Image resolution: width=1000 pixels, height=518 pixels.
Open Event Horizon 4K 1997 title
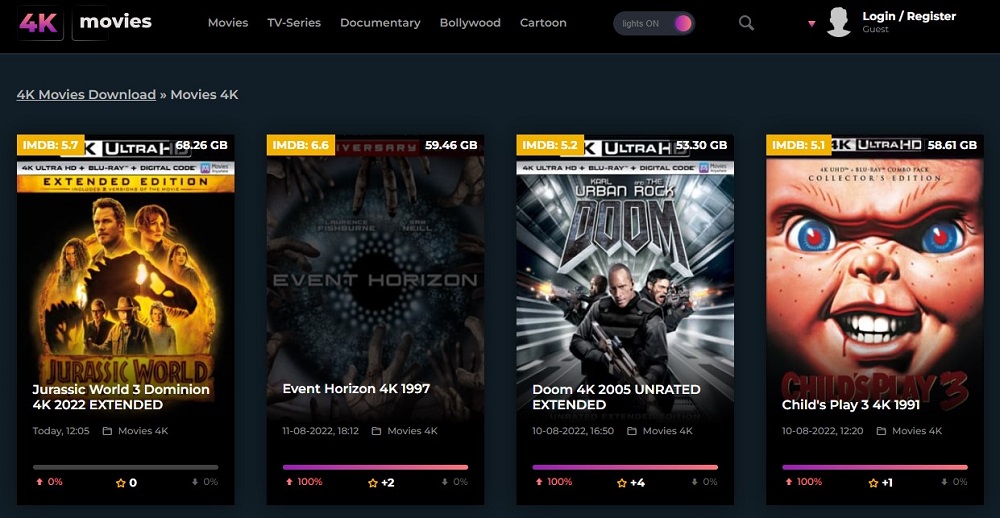pyautogui.click(x=356, y=388)
